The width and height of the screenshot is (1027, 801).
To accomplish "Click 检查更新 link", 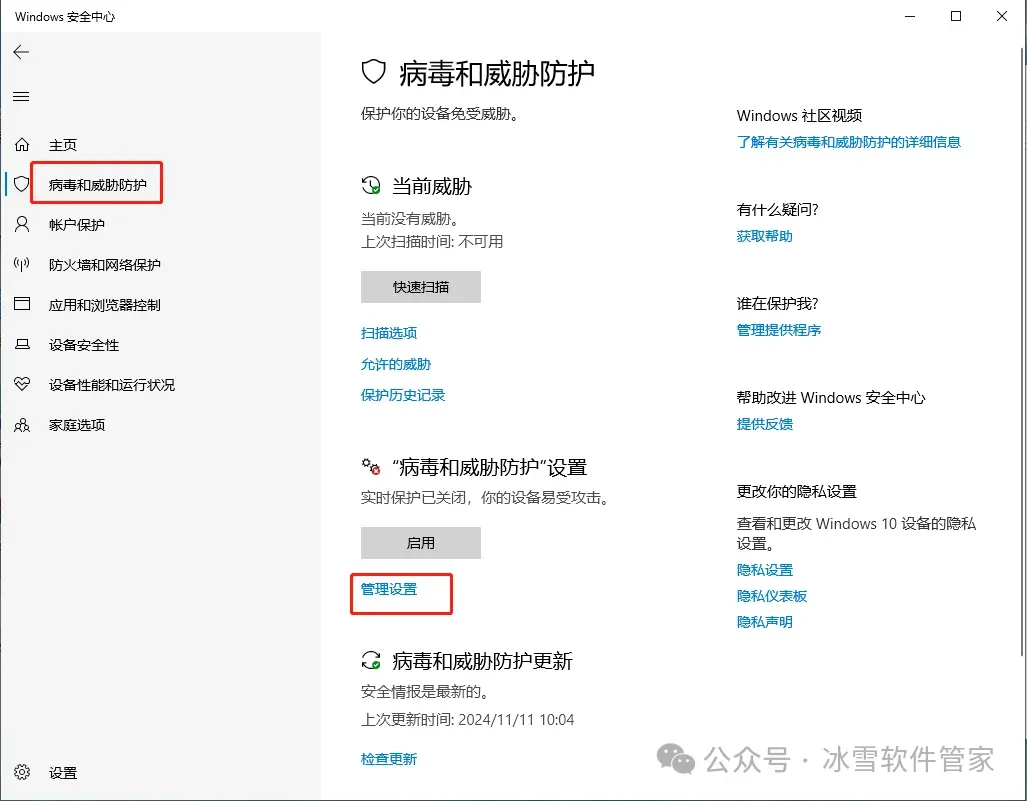I will (389, 758).
